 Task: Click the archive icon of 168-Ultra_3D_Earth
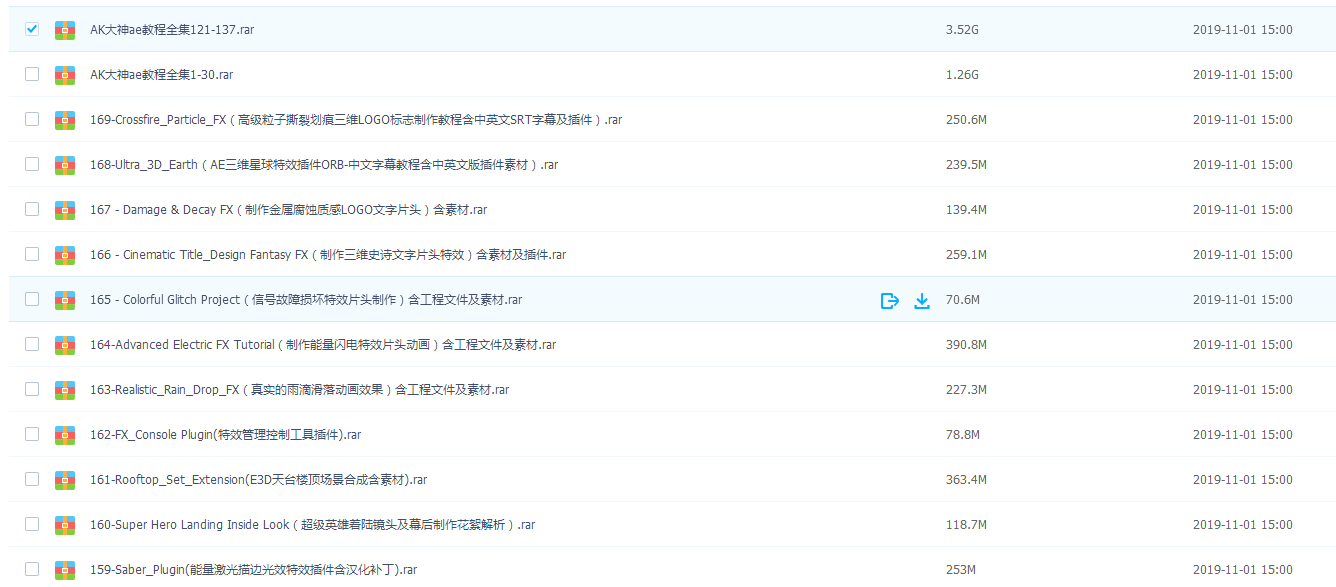click(65, 165)
